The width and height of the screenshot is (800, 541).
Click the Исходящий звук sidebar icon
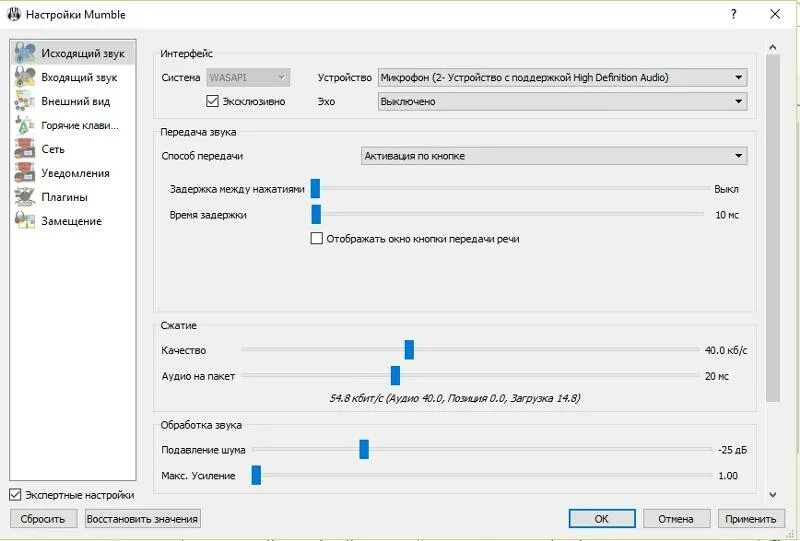point(24,53)
